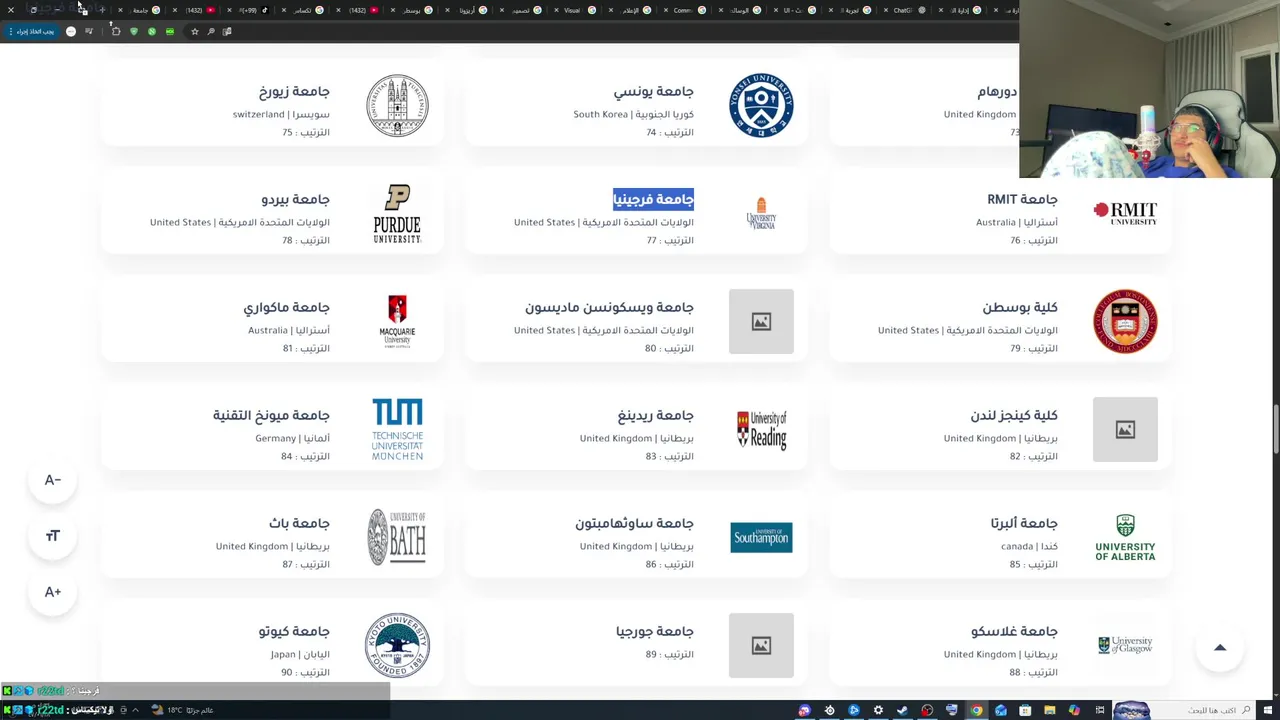Switch to the TikTok (99+) browser tab
This screenshot has height=720, width=1280.
[250, 10]
